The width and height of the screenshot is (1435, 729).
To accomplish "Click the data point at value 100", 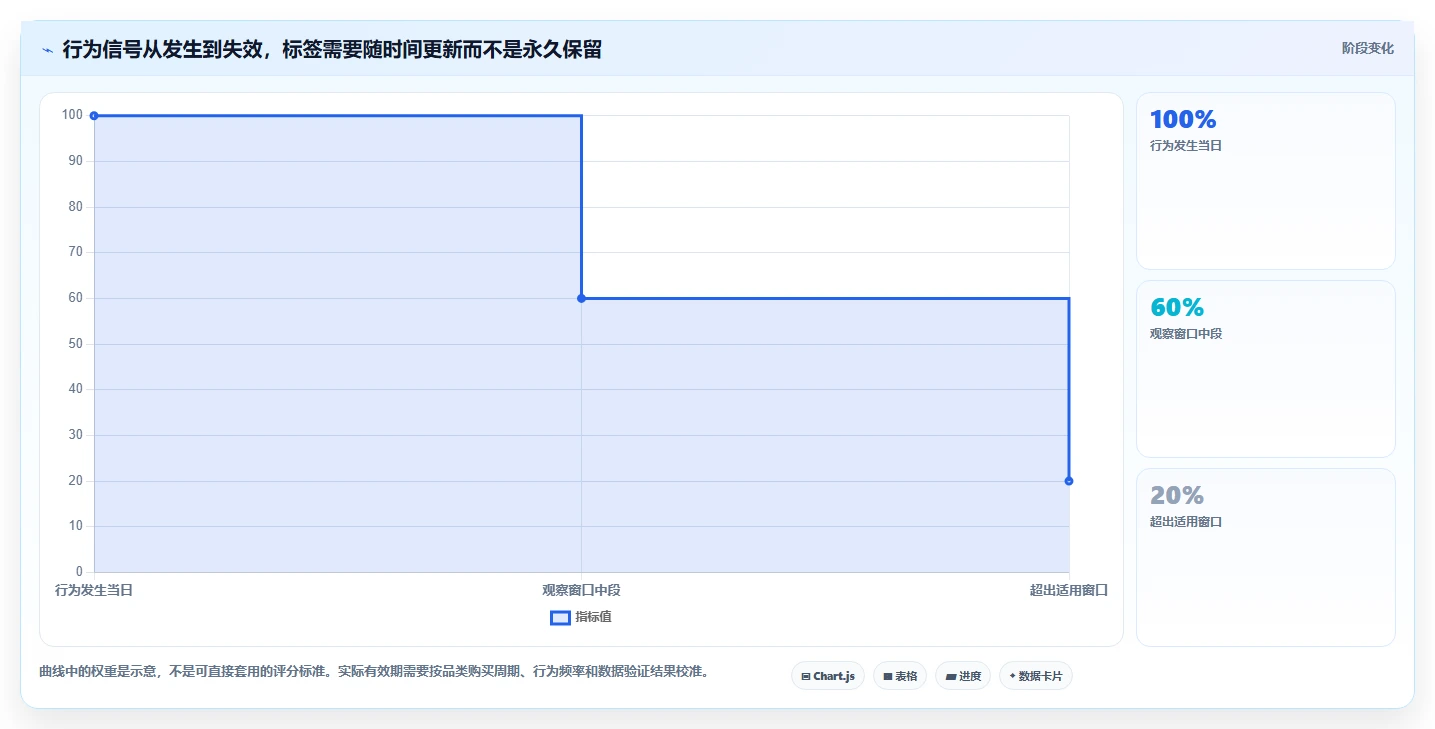I will (94, 116).
